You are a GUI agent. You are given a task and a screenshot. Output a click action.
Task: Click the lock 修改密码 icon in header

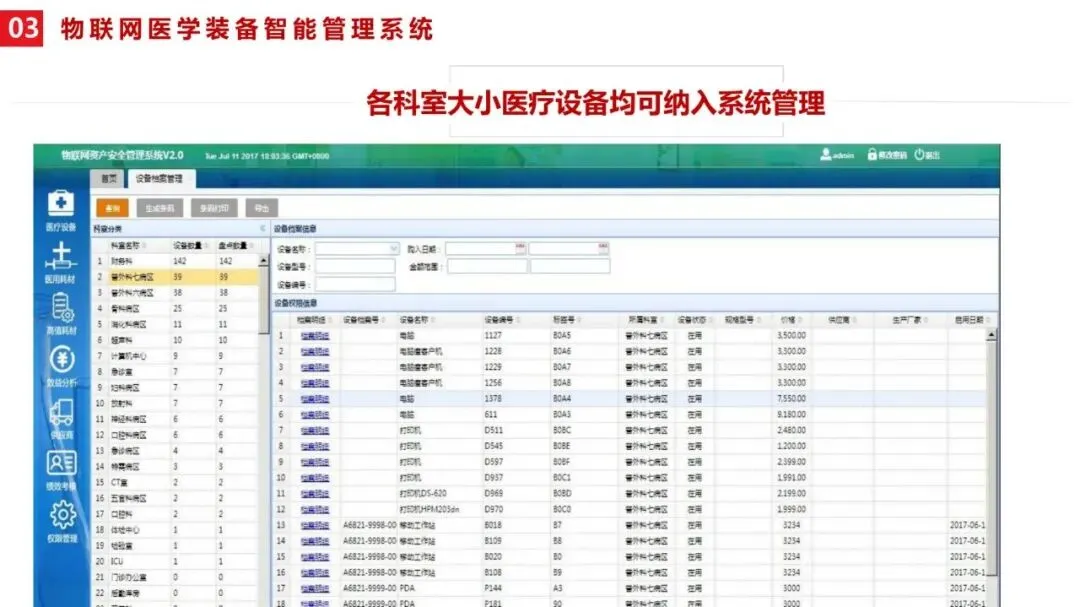872,155
